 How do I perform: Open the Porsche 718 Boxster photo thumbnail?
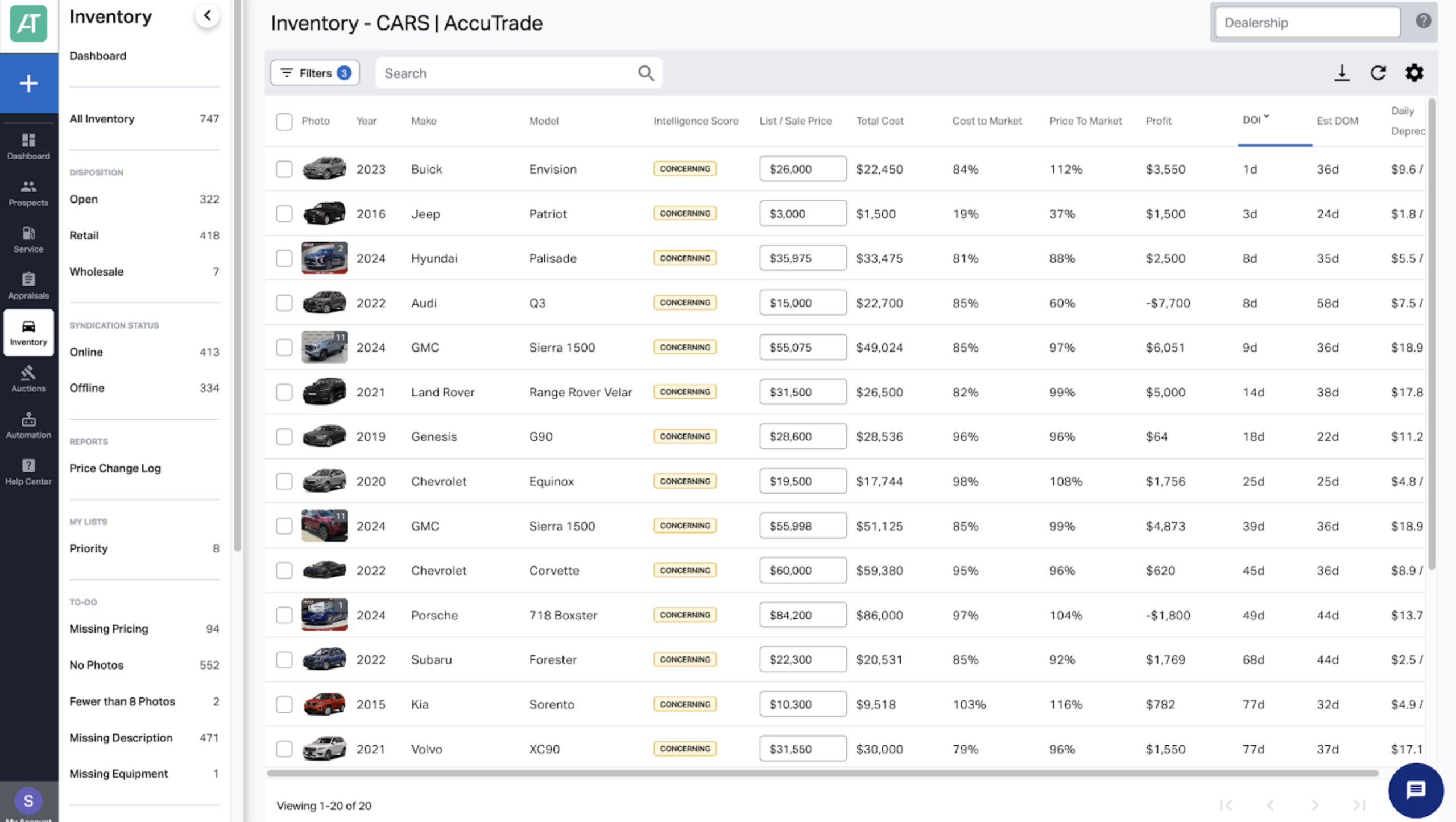pyautogui.click(x=324, y=614)
